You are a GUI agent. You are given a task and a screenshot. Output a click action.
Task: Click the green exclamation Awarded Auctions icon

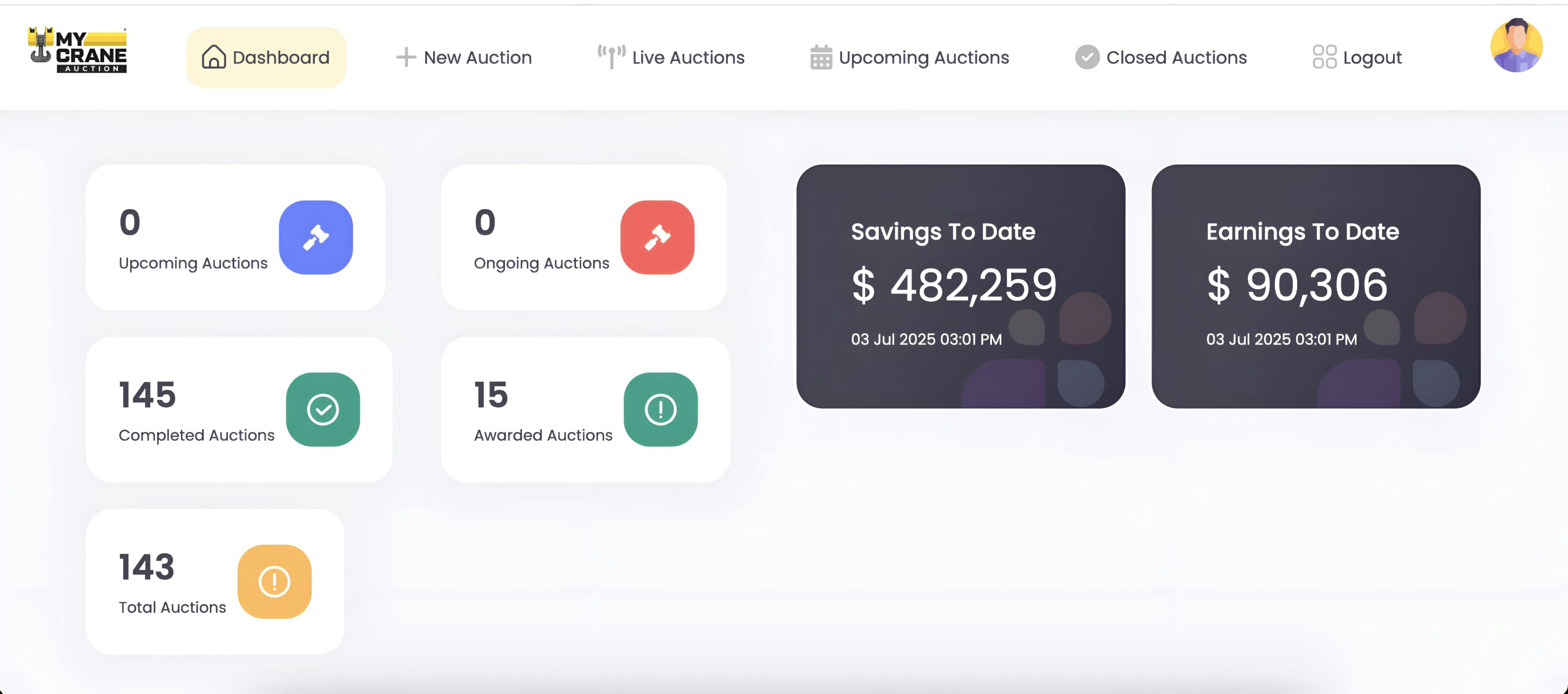pyautogui.click(x=660, y=410)
